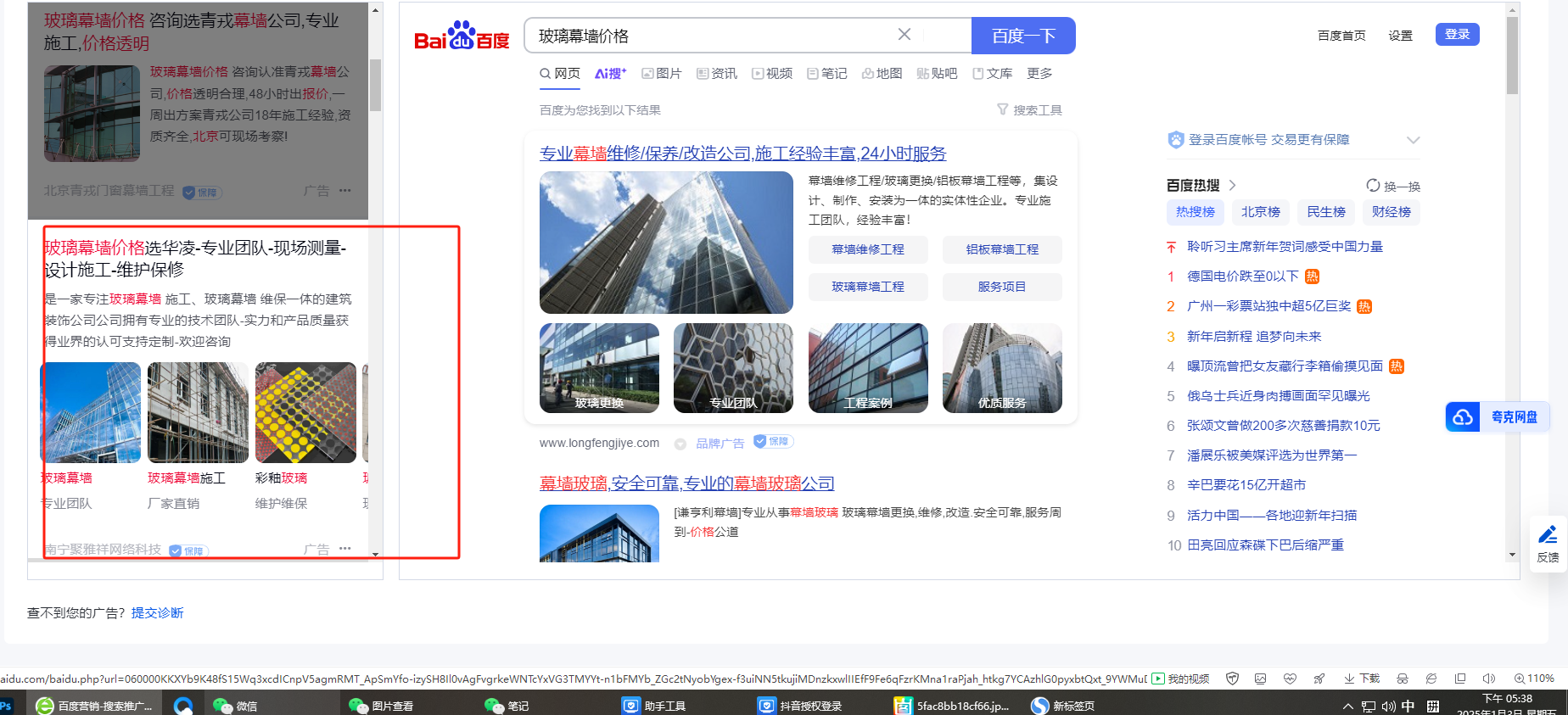This screenshot has height=715, width=1568.
Task: Switch to the 图片 tab
Action: coord(662,74)
